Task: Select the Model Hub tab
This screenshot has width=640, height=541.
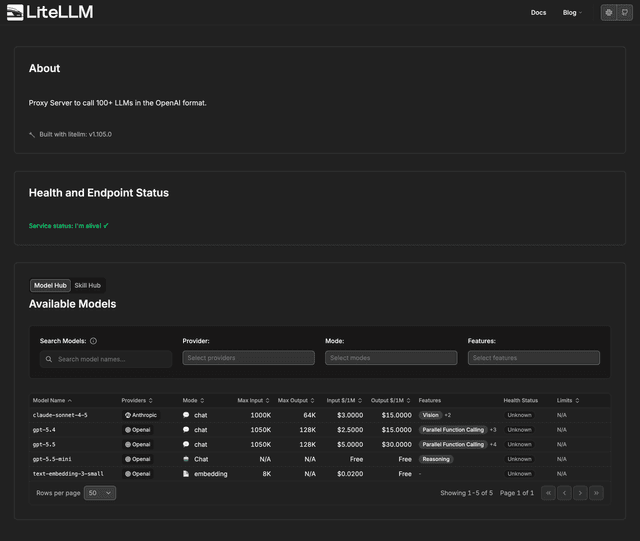Action: click(x=50, y=285)
